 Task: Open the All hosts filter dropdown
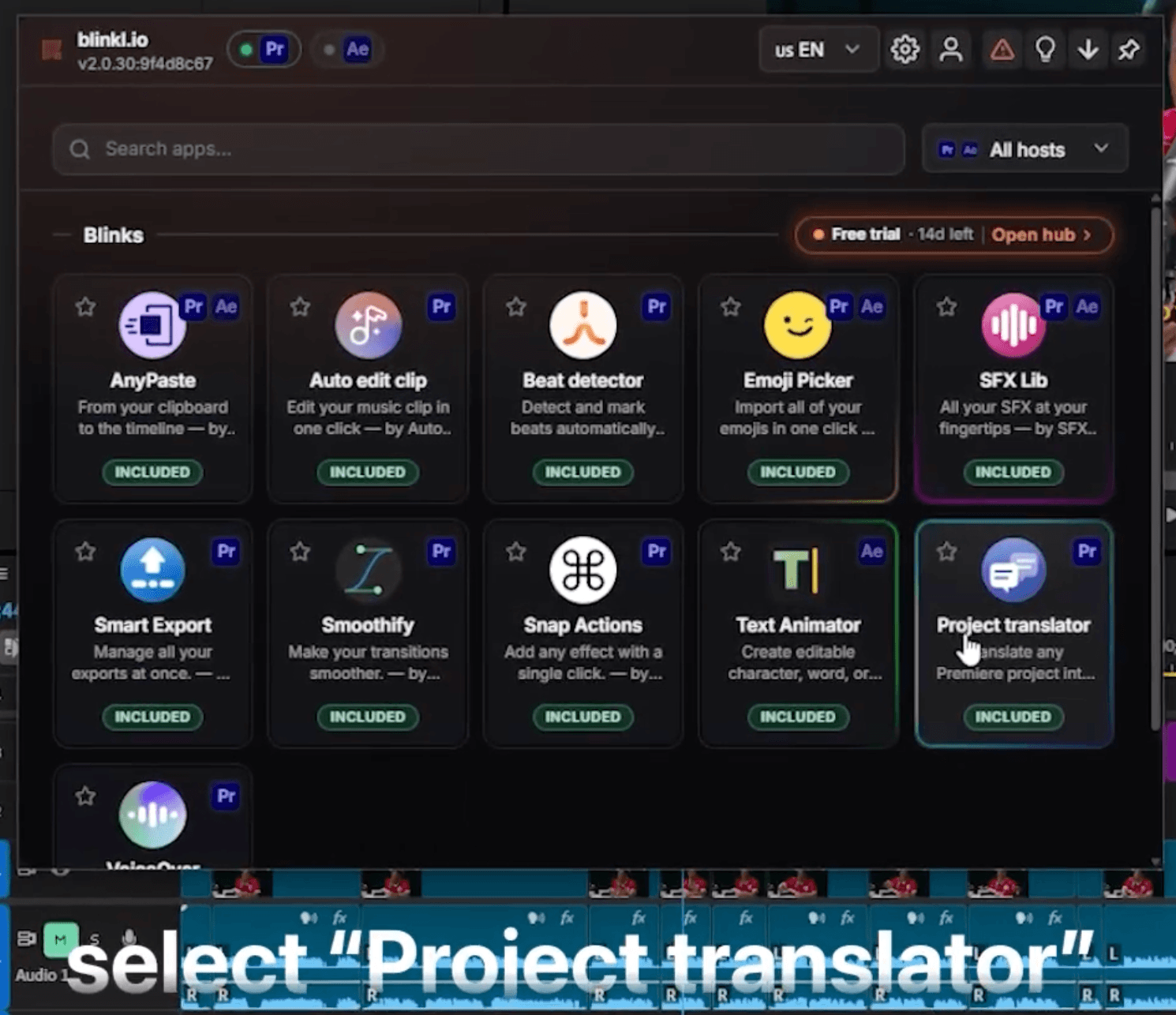click(1024, 149)
